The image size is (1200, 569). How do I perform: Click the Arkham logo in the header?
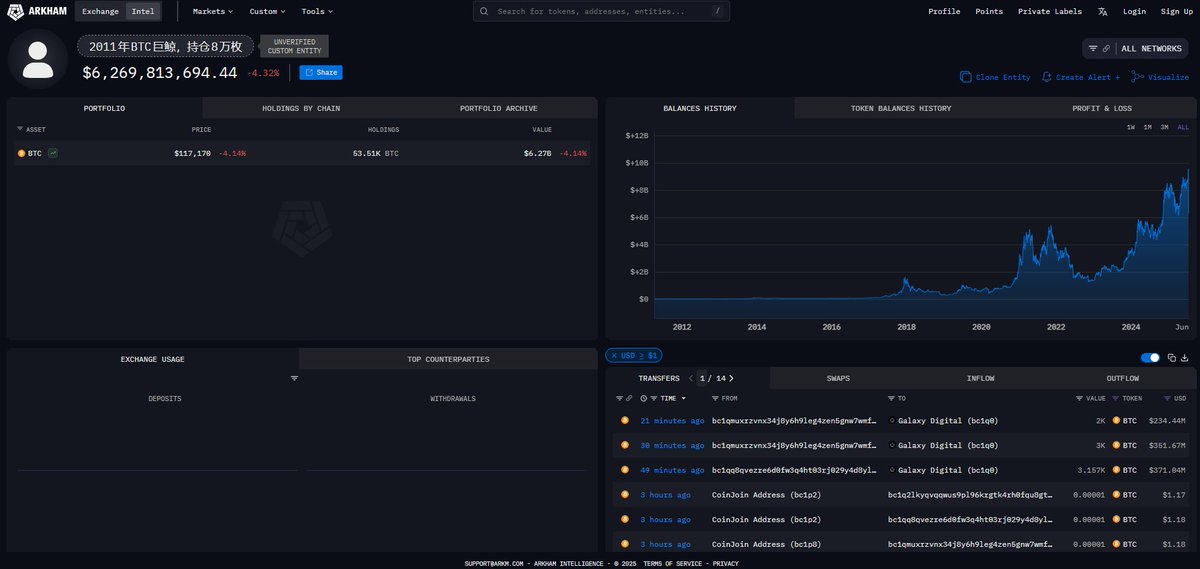pyautogui.click(x=37, y=11)
